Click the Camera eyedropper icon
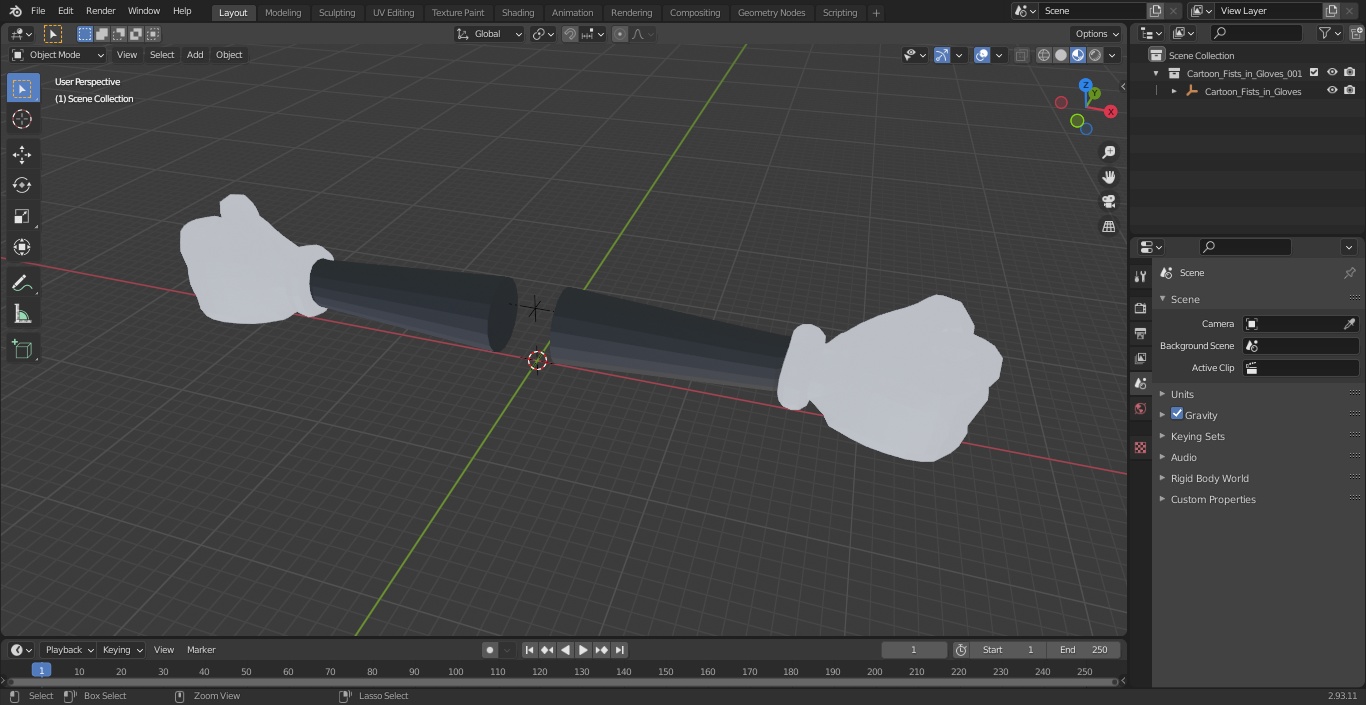 click(1349, 324)
